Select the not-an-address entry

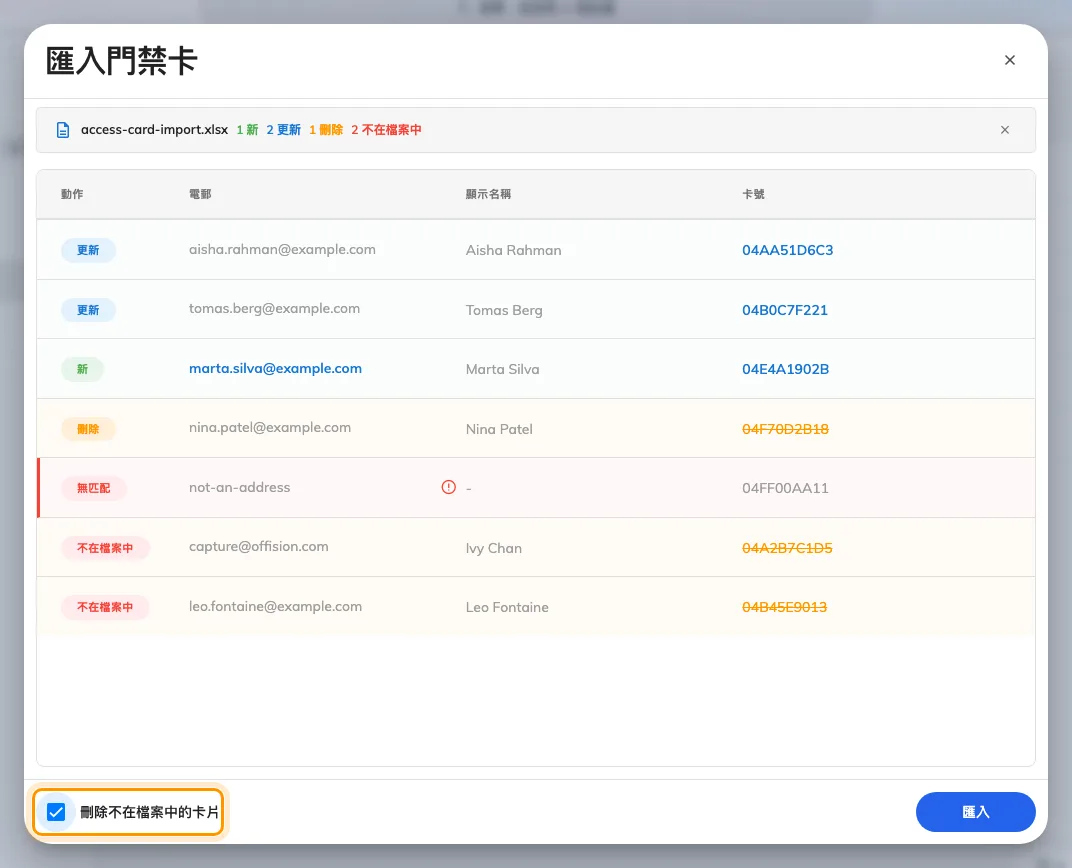point(239,487)
